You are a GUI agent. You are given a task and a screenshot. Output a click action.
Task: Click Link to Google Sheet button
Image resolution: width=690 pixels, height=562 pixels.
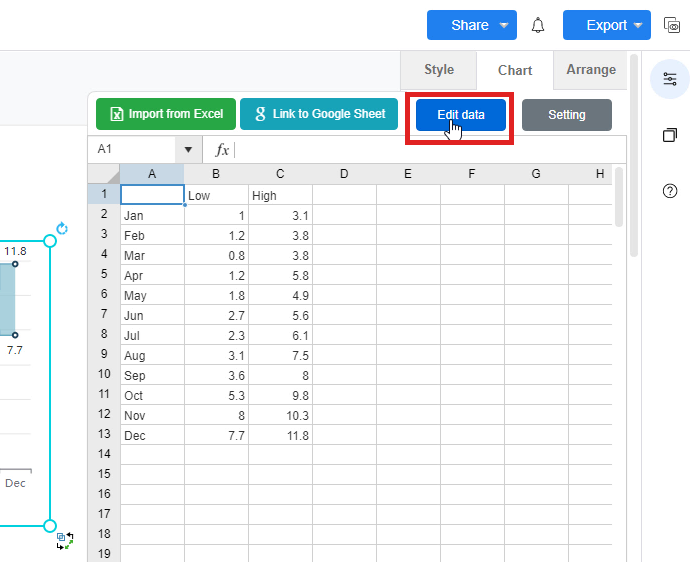coord(319,114)
